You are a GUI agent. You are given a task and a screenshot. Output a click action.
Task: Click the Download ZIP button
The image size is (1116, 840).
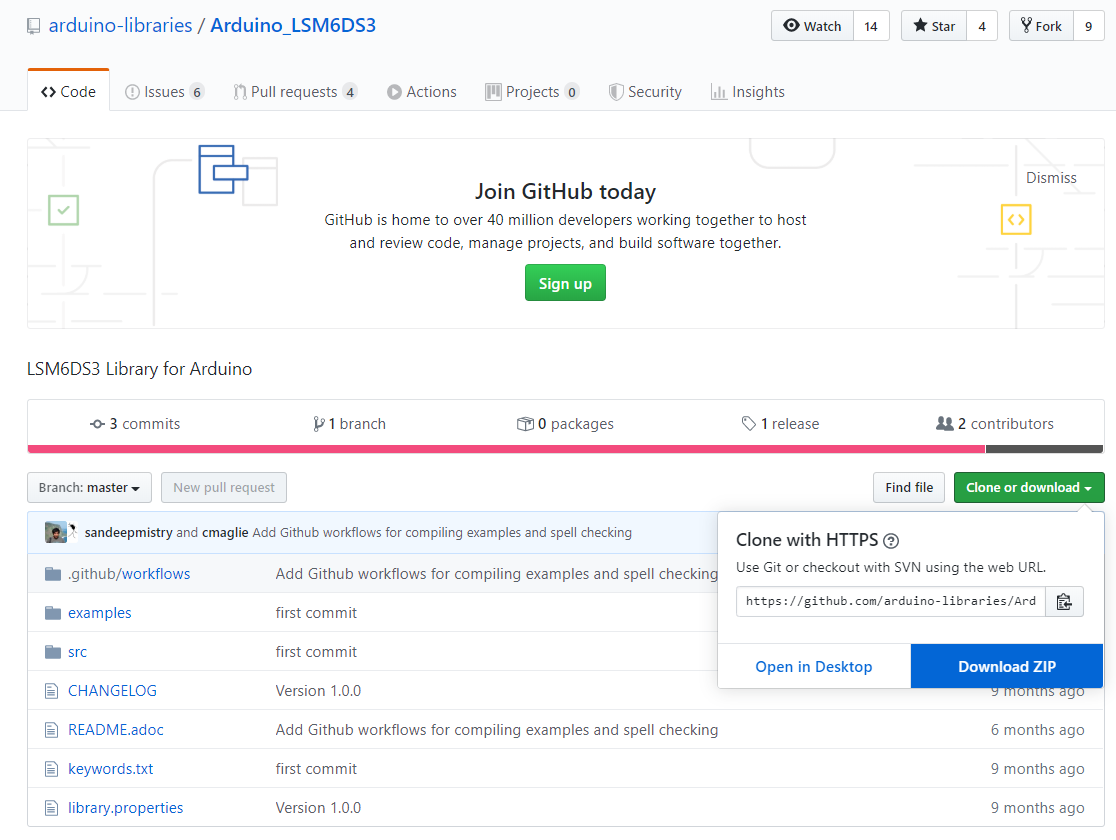[x=1007, y=666]
